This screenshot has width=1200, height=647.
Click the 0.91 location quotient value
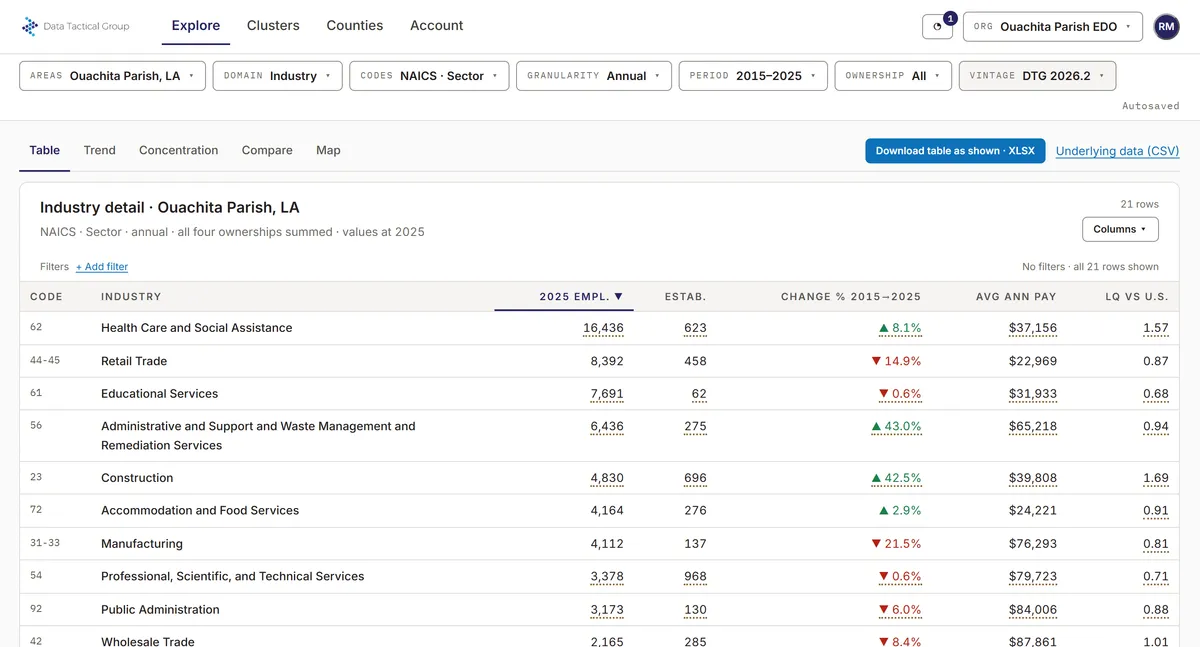click(1156, 510)
